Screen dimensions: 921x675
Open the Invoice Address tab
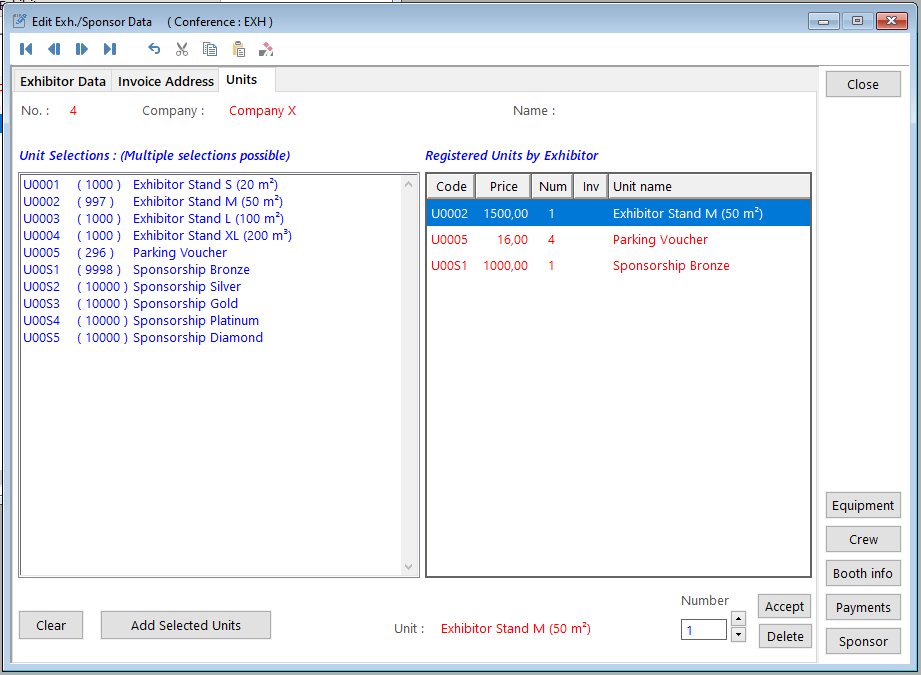(166, 81)
